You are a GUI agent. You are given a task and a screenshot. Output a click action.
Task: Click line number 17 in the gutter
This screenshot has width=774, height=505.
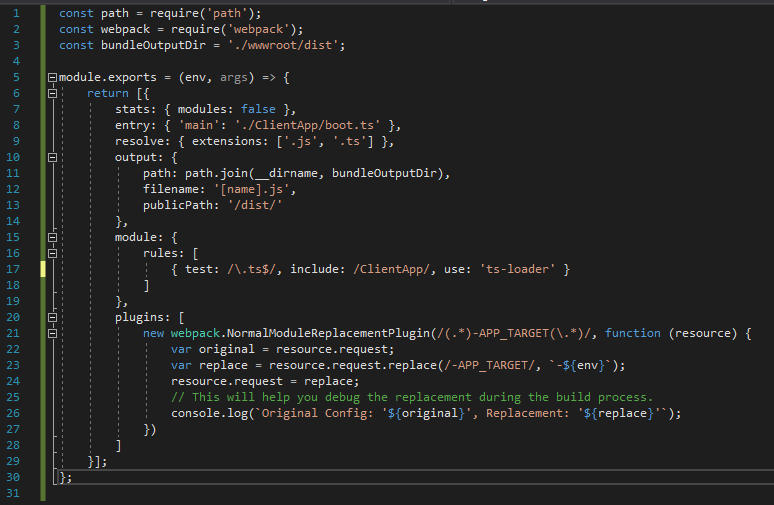(x=13, y=269)
